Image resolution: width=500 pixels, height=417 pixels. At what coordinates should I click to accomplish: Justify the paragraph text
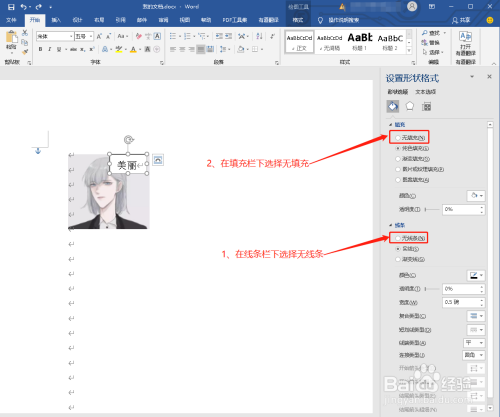pos(201,49)
